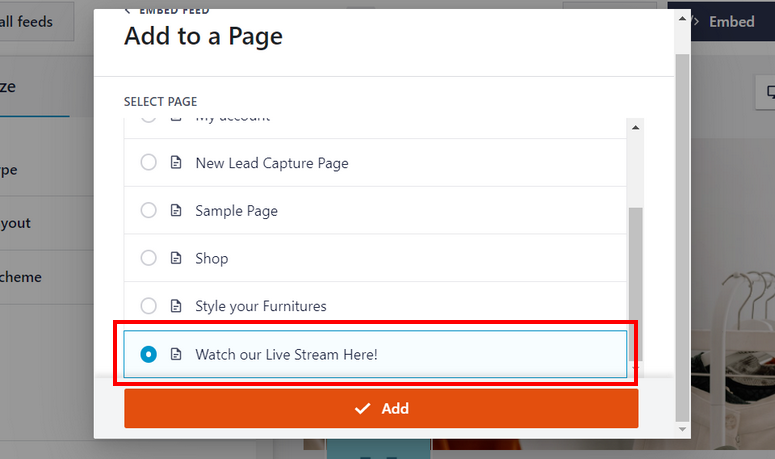Click the page icon beside Shop
This screenshot has height=459, width=775.
click(176, 258)
